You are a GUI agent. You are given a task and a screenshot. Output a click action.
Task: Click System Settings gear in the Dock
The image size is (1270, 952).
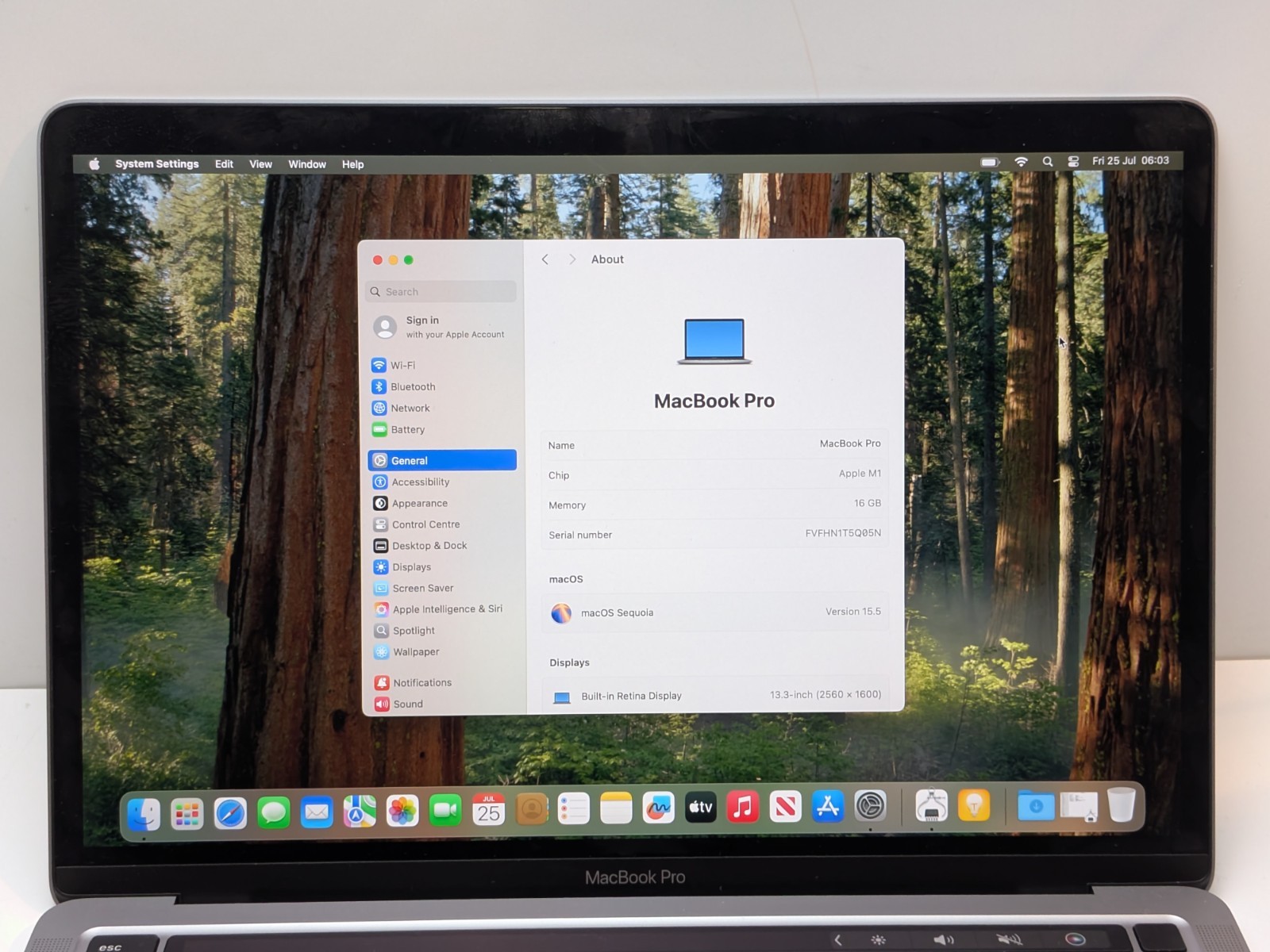(x=870, y=806)
